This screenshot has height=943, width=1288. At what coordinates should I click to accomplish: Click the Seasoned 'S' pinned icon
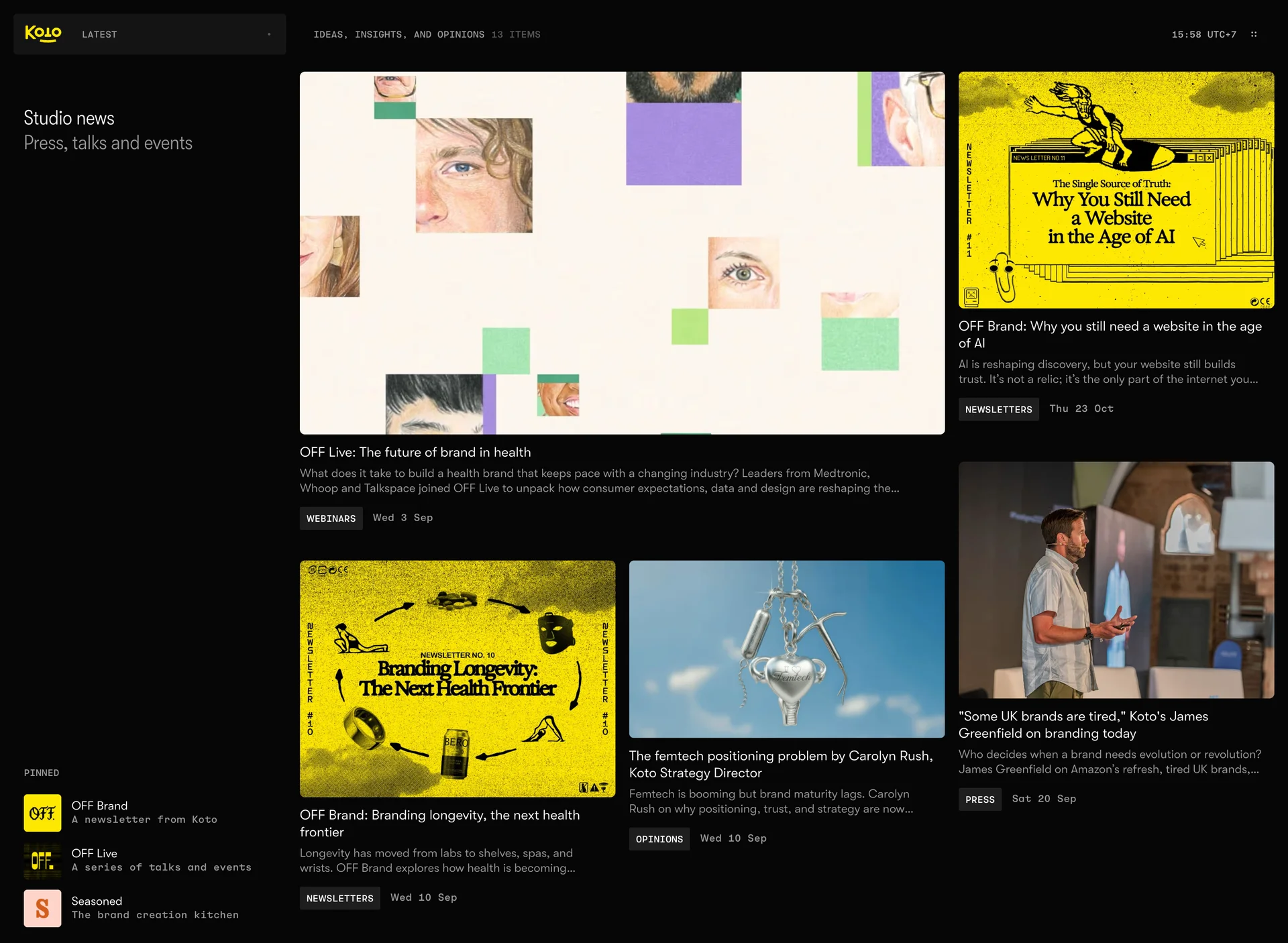(x=42, y=908)
